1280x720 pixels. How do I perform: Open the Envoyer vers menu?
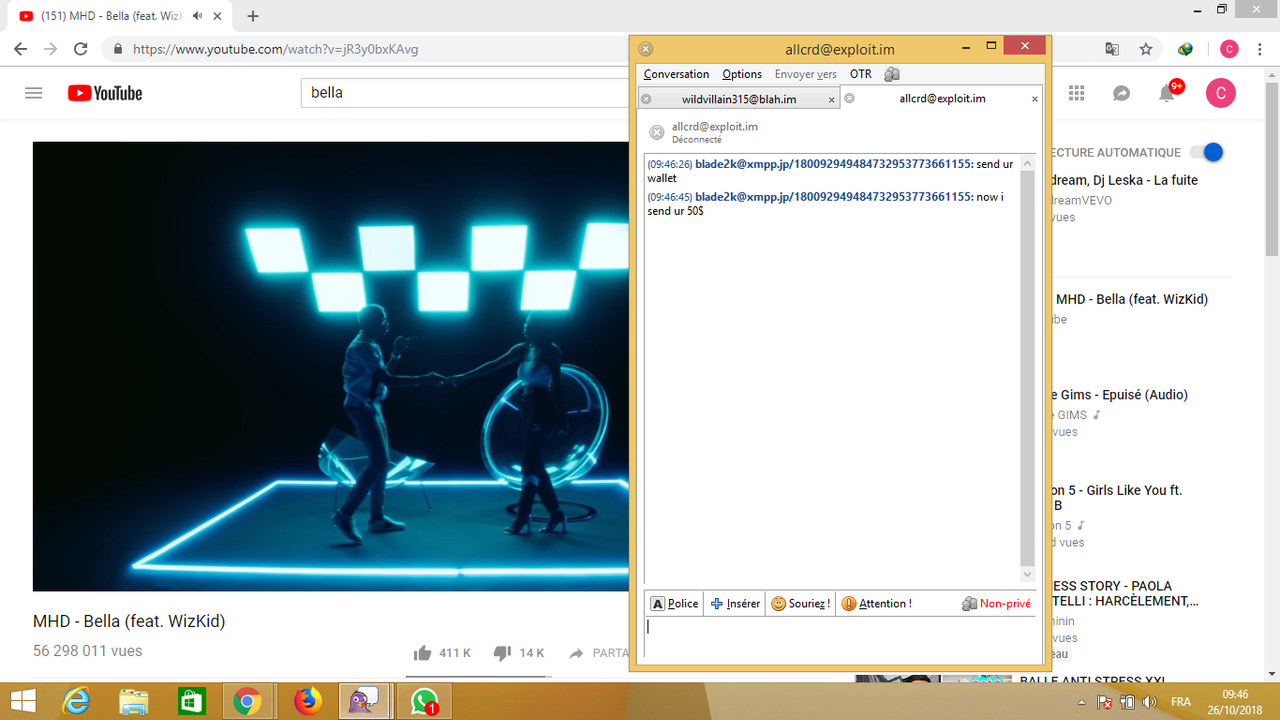click(806, 74)
